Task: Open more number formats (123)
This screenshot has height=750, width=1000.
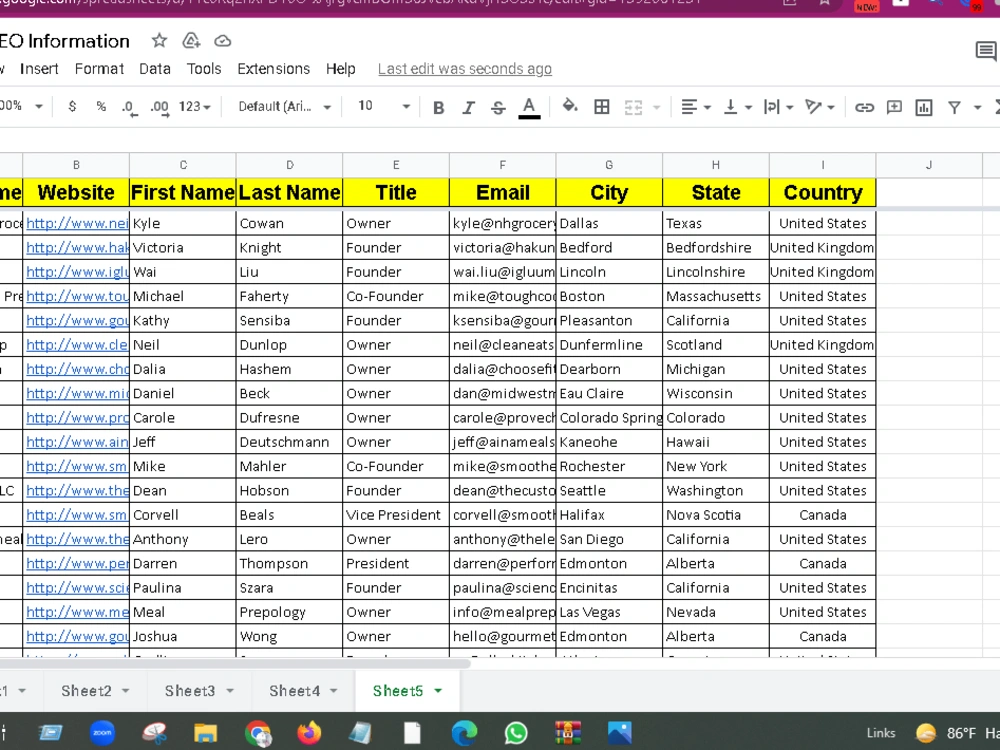Action: coord(195,107)
